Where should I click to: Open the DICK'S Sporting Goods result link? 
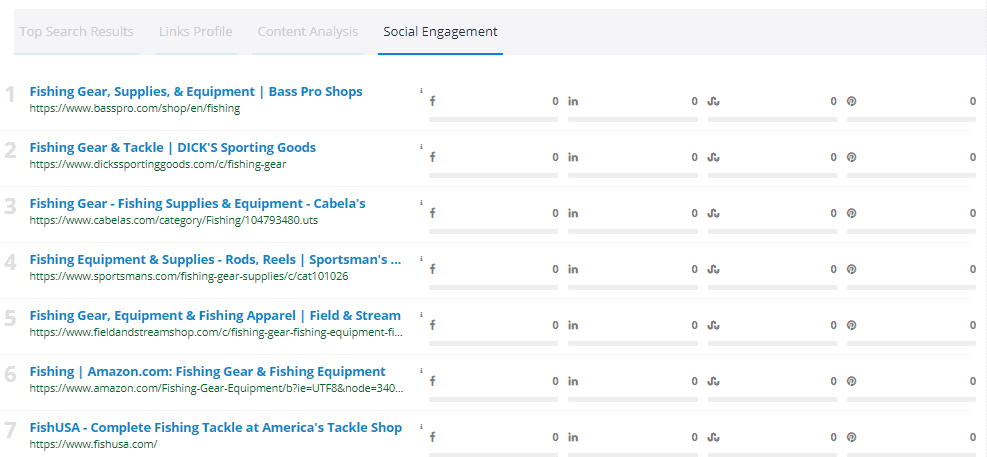pyautogui.click(x=172, y=147)
